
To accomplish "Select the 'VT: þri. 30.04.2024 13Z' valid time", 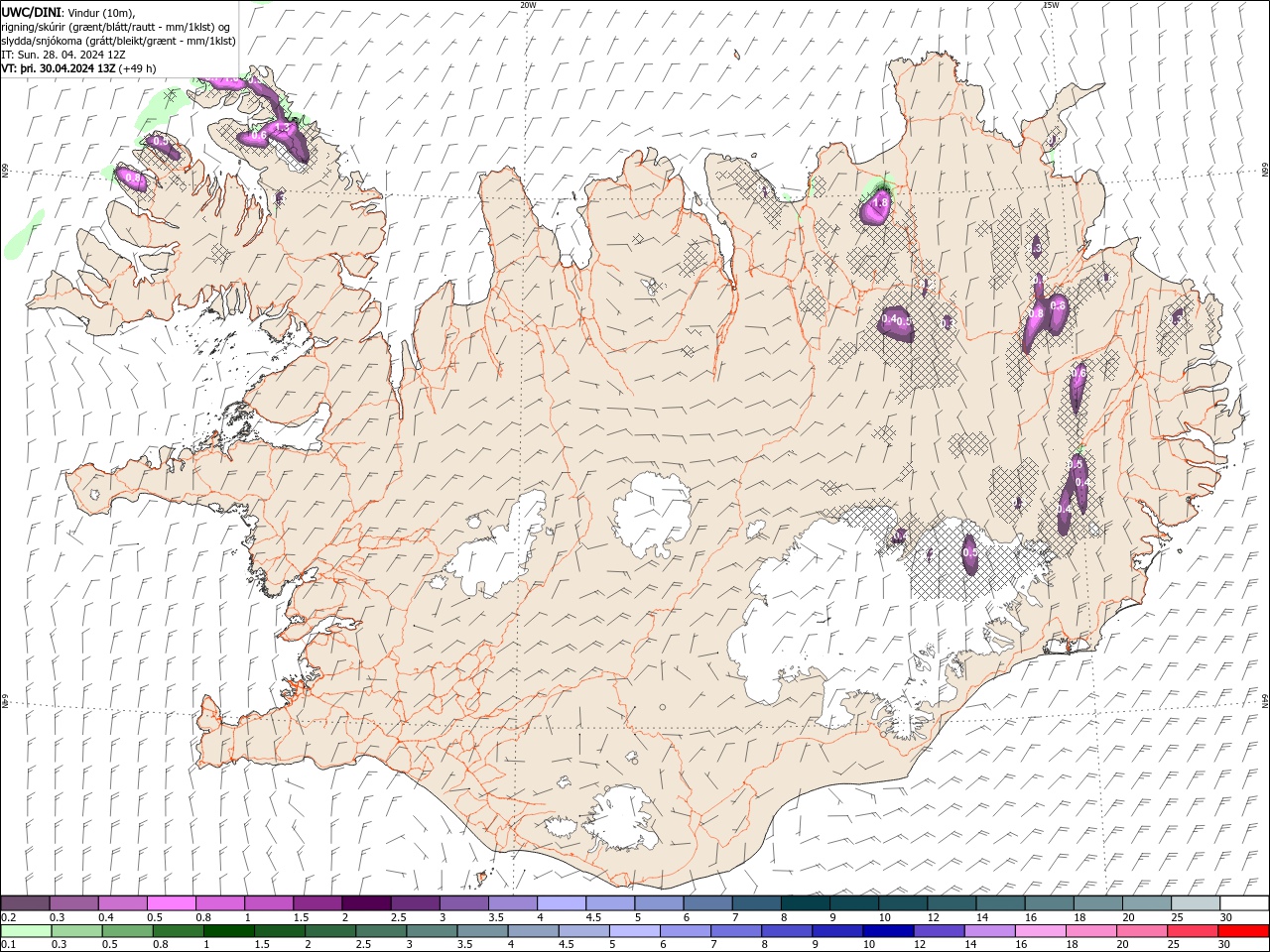I will click(58, 68).
